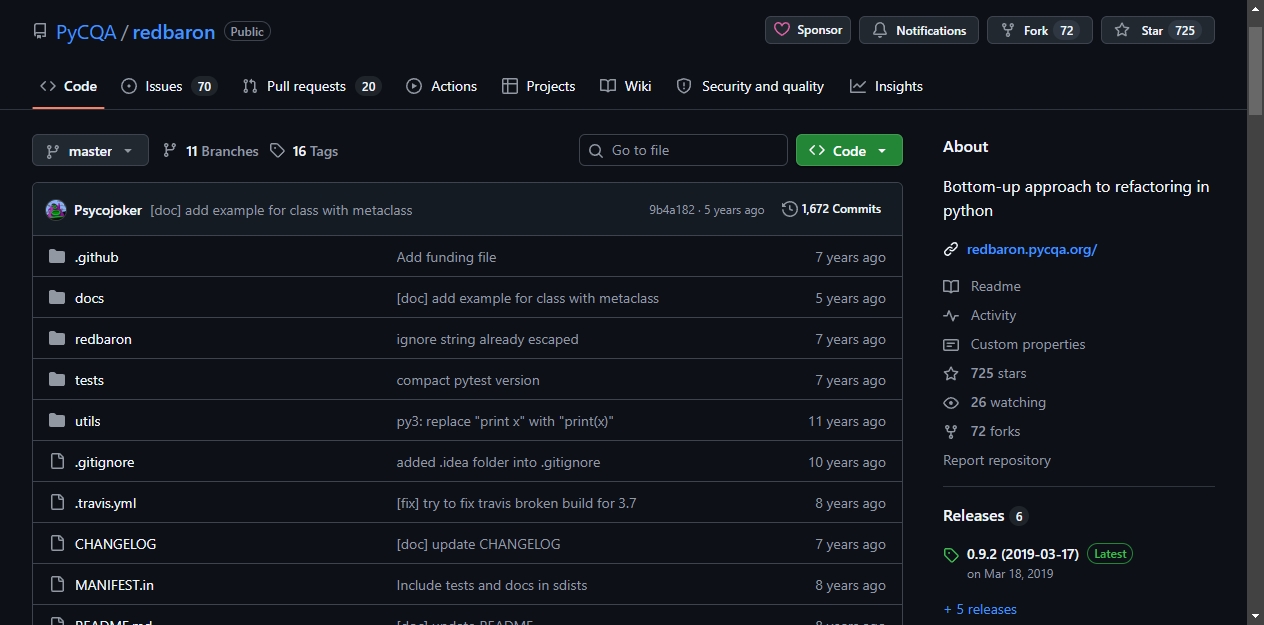Open the MANIFEST.in file
This screenshot has height=625, width=1264.
(x=114, y=585)
